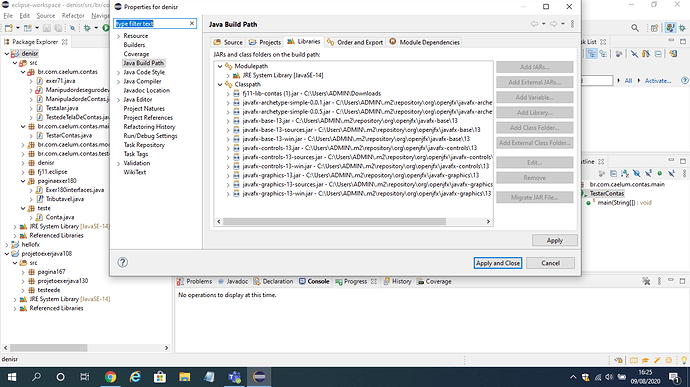The height and width of the screenshot is (387, 690).
Task: Select main(String[]) method in Outline
Action: pos(624,203)
